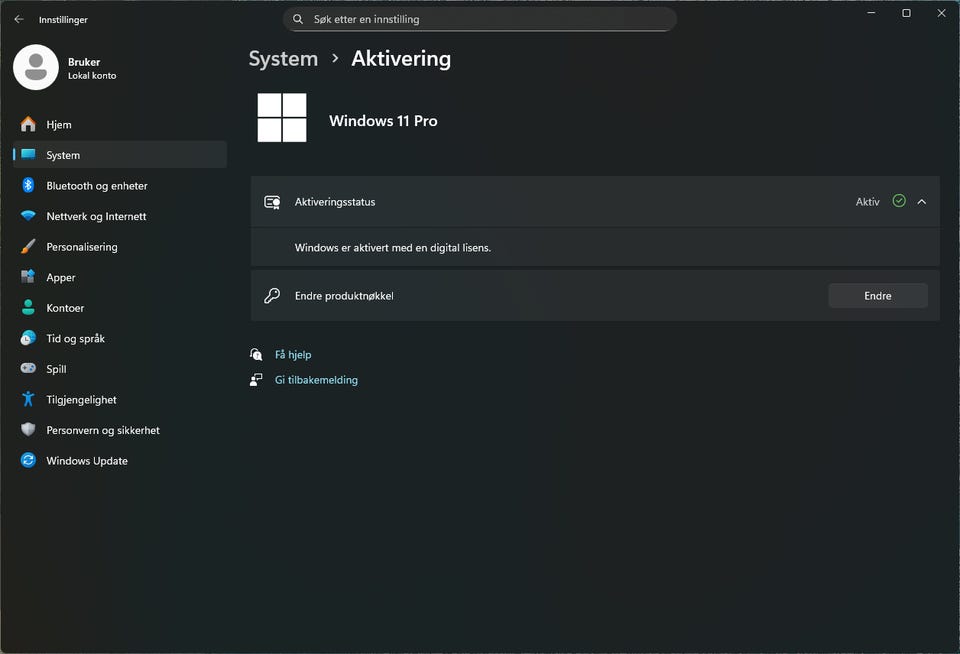Open the Apper settings page

120,277
